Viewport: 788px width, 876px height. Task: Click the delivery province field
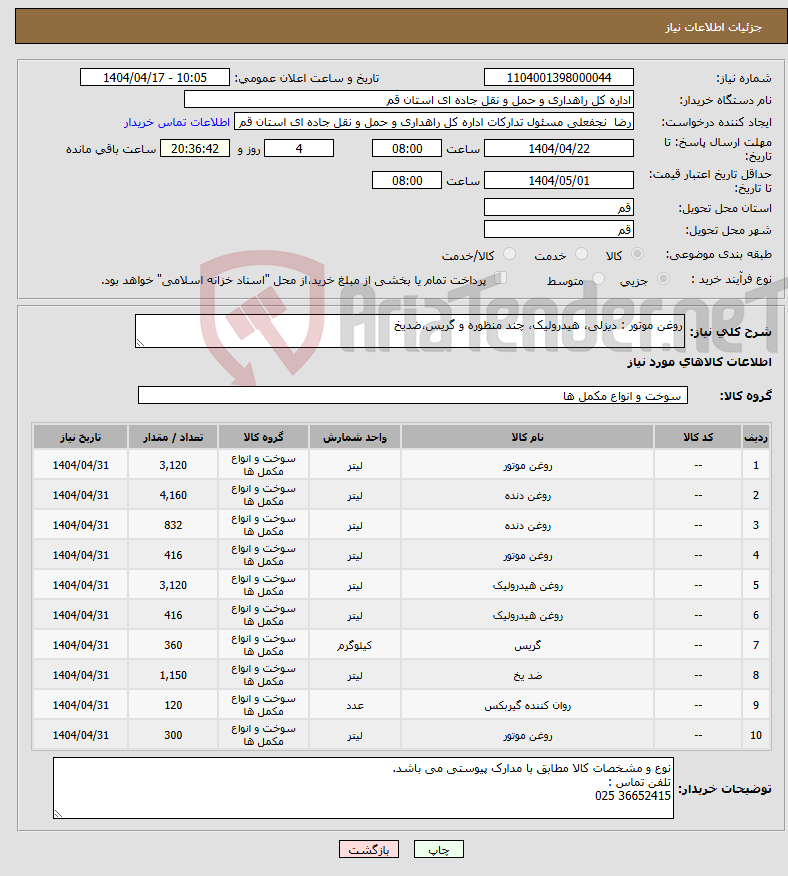coord(559,208)
